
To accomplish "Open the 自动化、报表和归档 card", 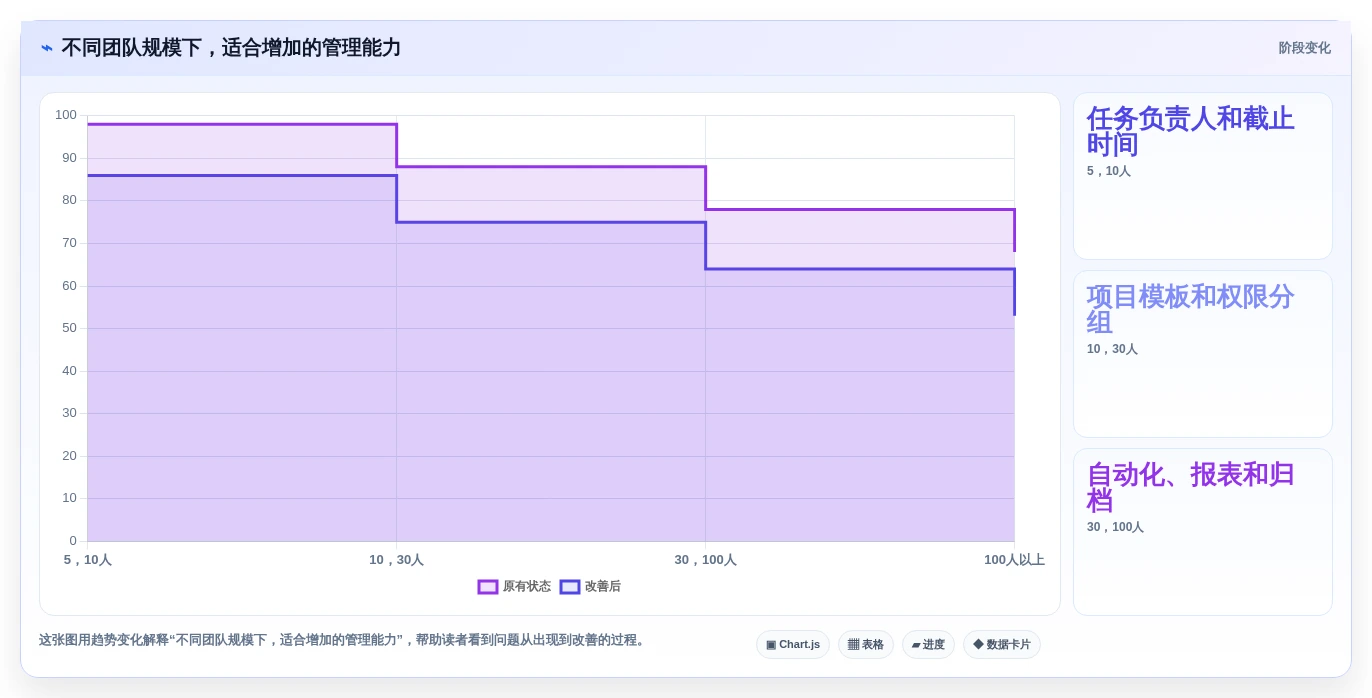I will pyautogui.click(x=1203, y=532).
